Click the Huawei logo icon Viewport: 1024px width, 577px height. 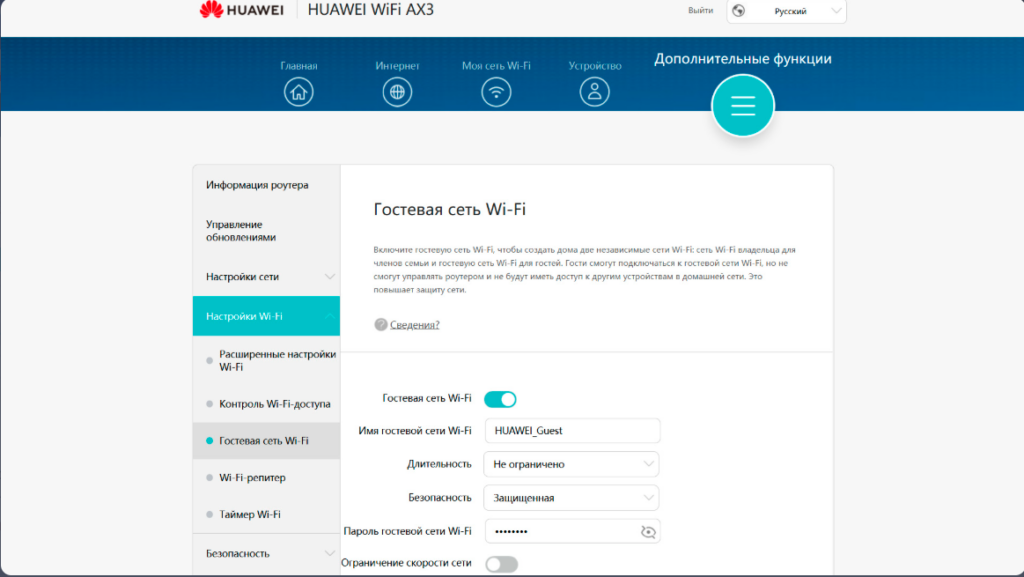click(212, 11)
